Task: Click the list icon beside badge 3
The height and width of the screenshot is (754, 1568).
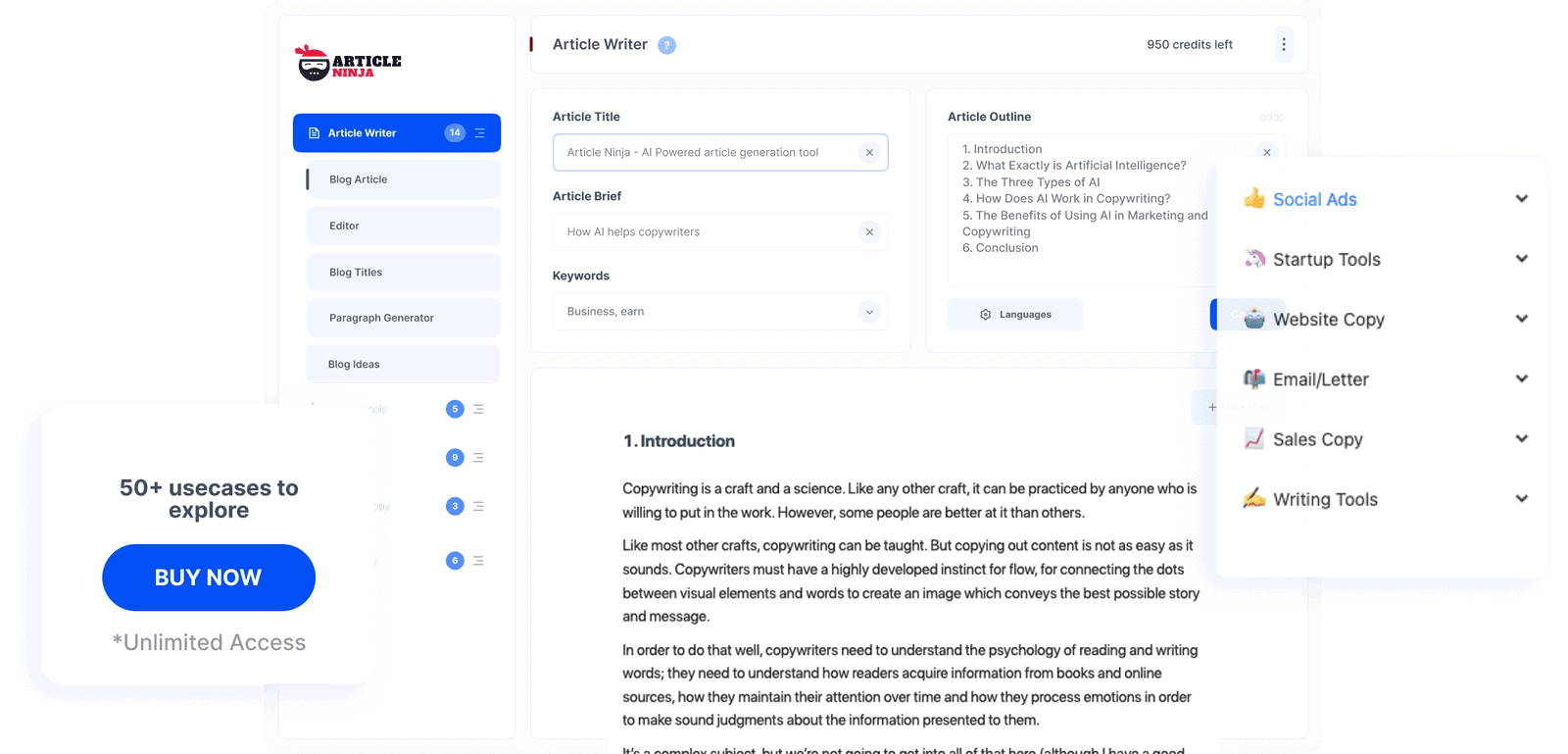Action: pyautogui.click(x=478, y=507)
